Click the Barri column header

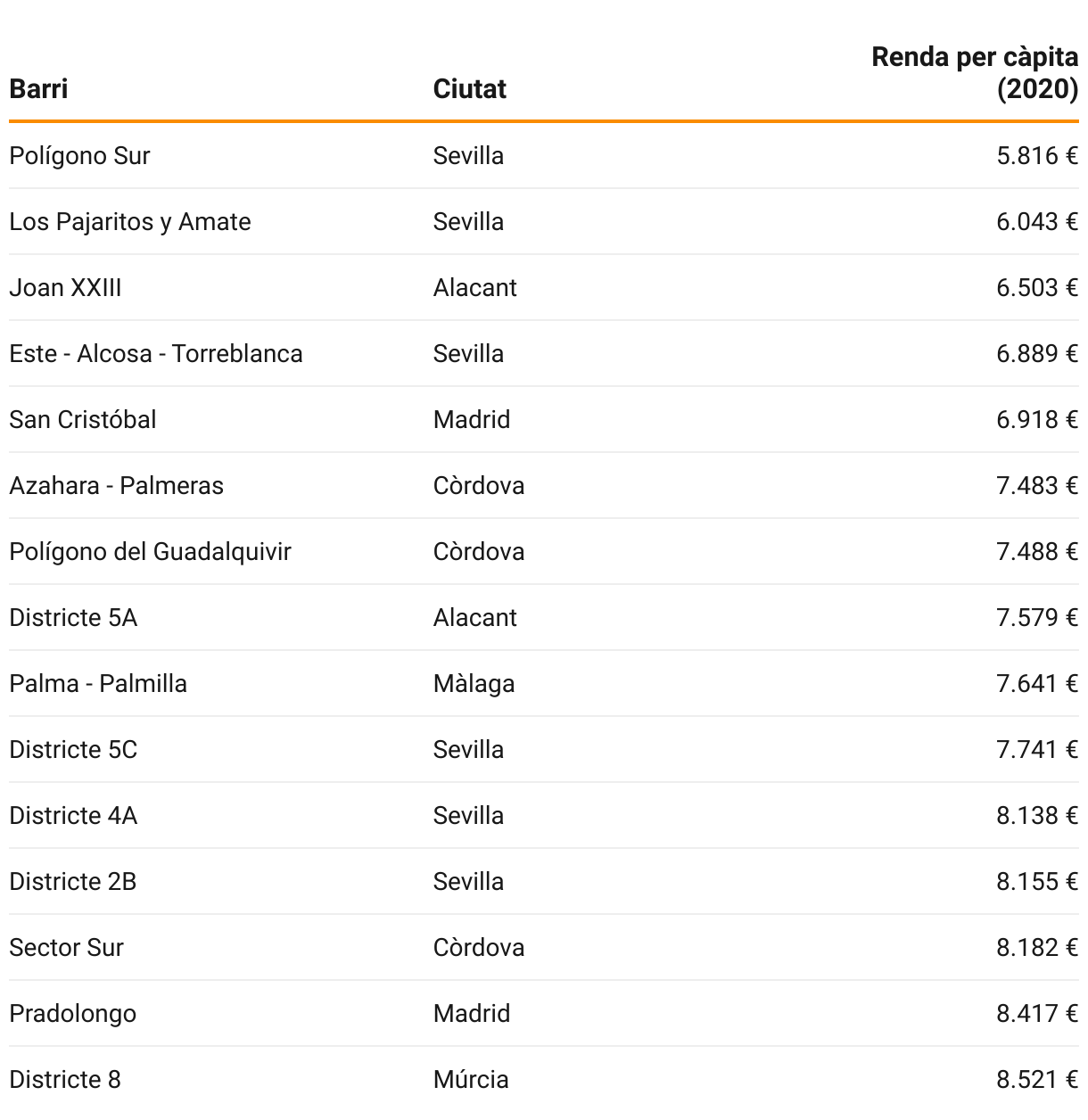pyautogui.click(x=38, y=89)
